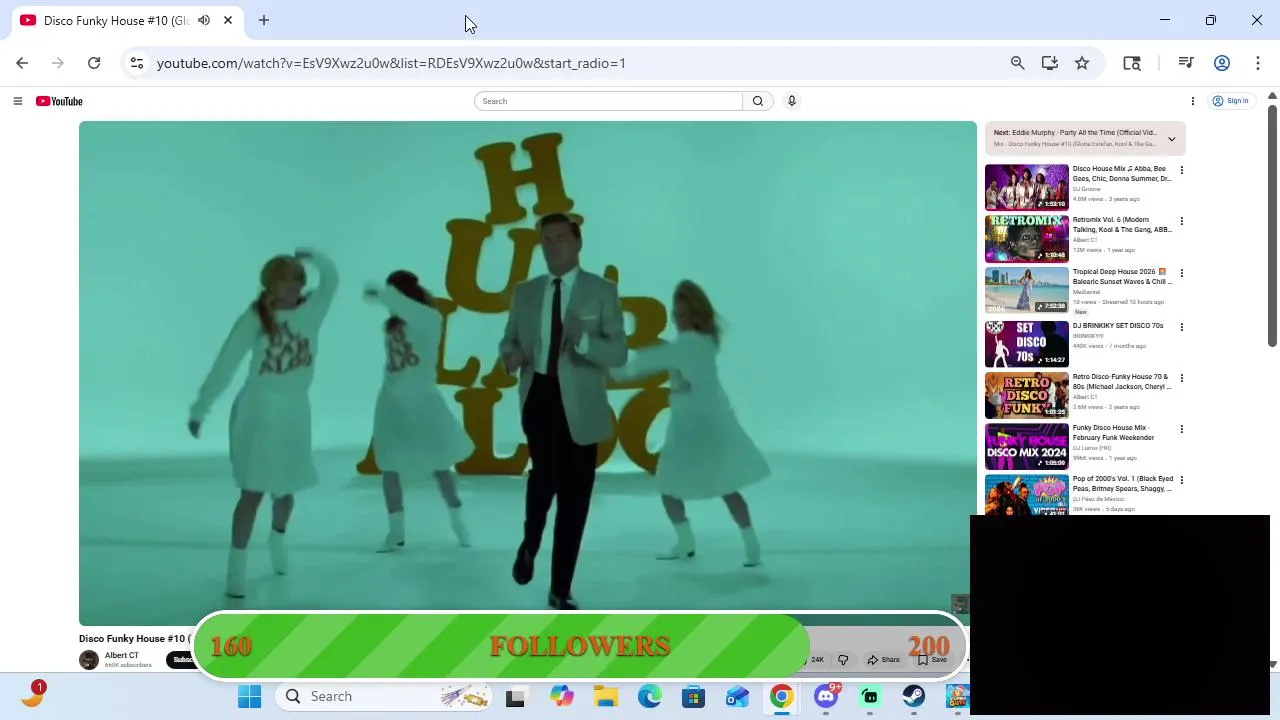This screenshot has width=1280, height=720.
Task: Open options for Funky Disco House Mix
Action: (x=1182, y=429)
